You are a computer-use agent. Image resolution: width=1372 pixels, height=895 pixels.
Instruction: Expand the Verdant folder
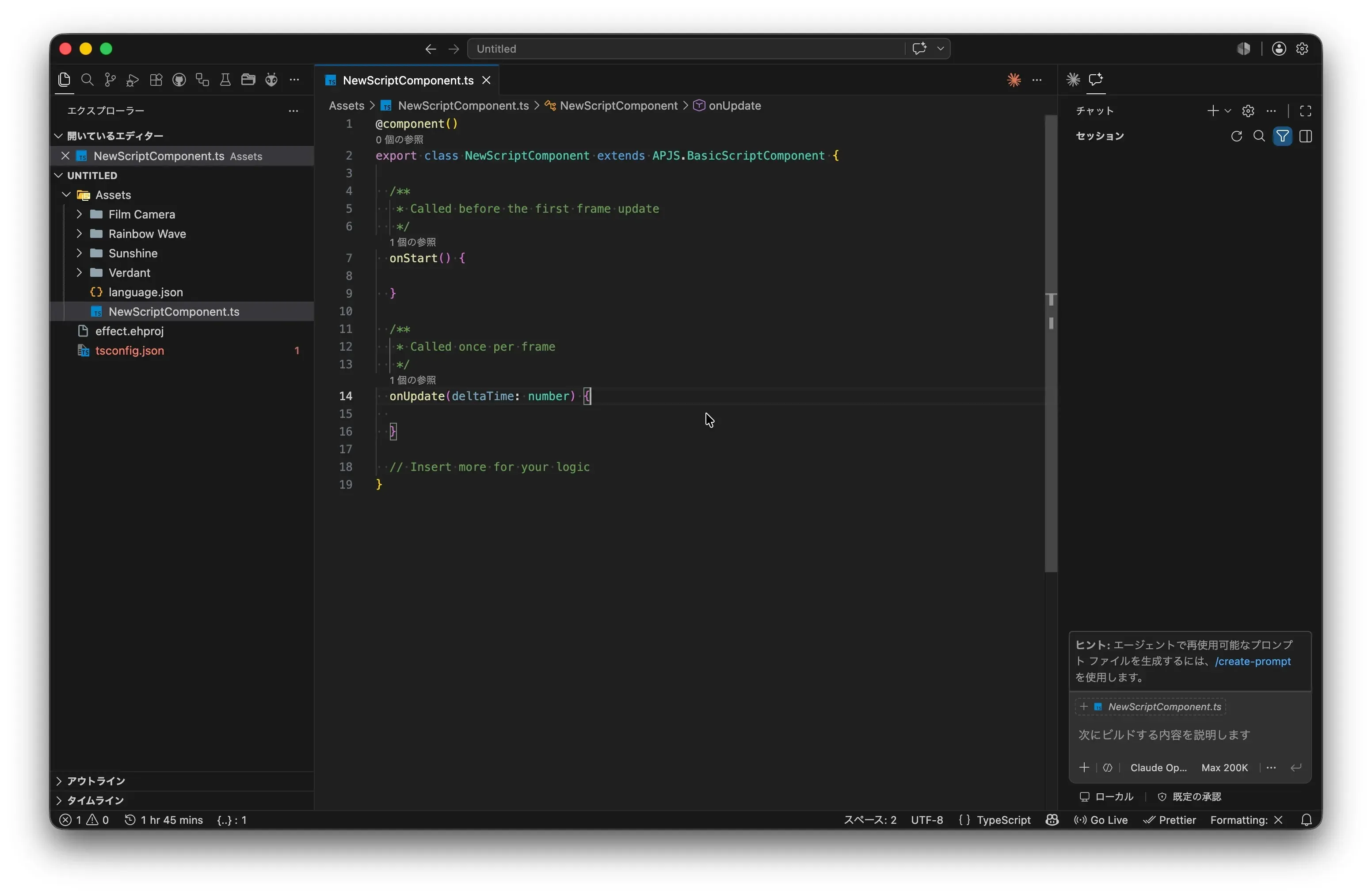pos(182,273)
